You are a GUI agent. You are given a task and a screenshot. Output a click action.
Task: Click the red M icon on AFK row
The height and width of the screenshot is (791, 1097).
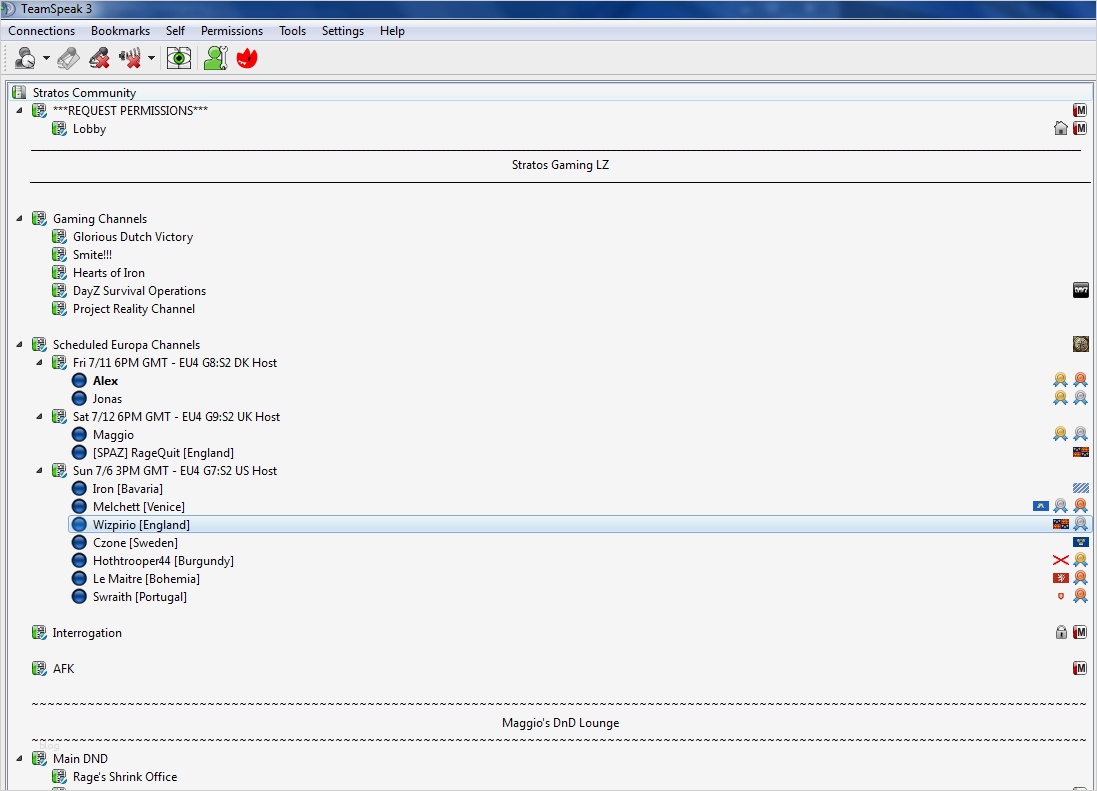pos(1080,668)
